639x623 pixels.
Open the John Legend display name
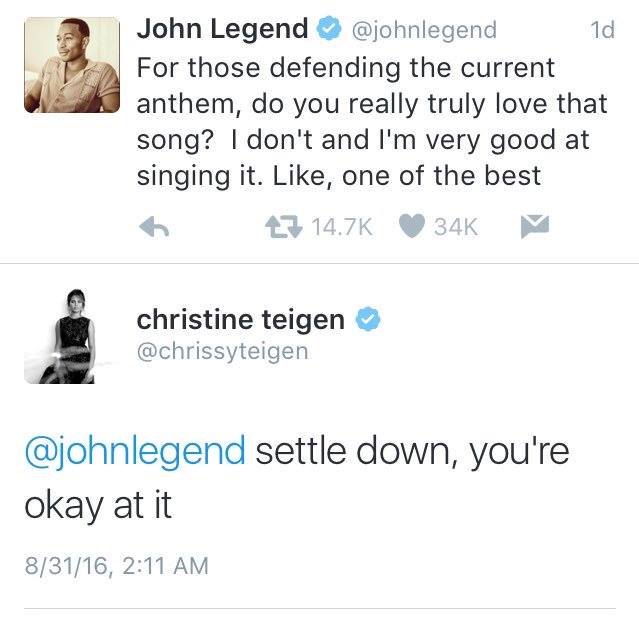pos(222,30)
